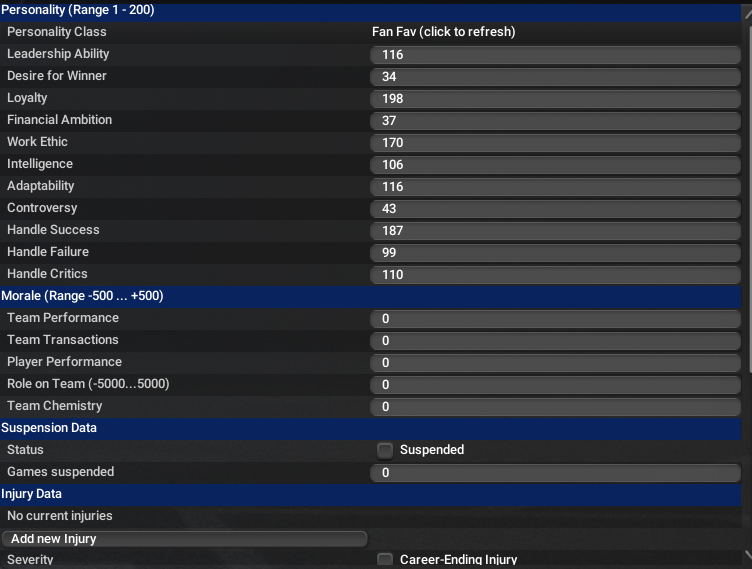Click Fan Fav personality class to refresh

click(x=443, y=32)
